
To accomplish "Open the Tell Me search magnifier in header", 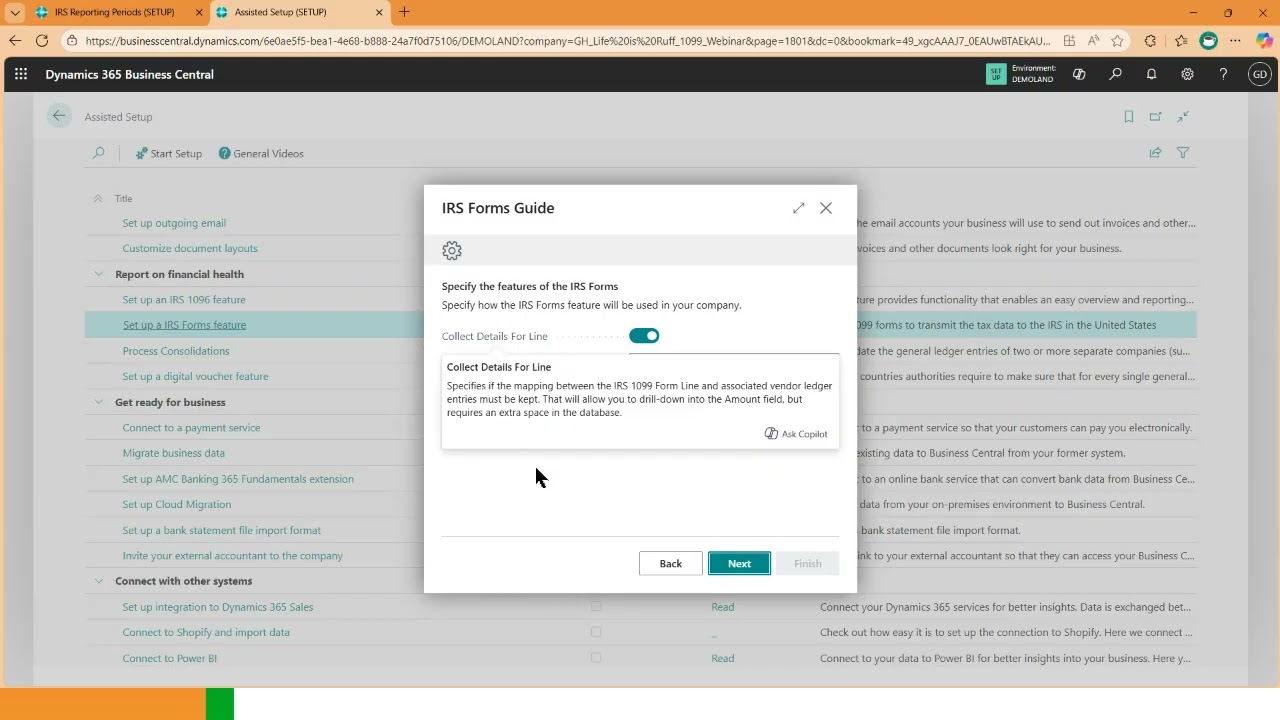I will point(1115,74).
